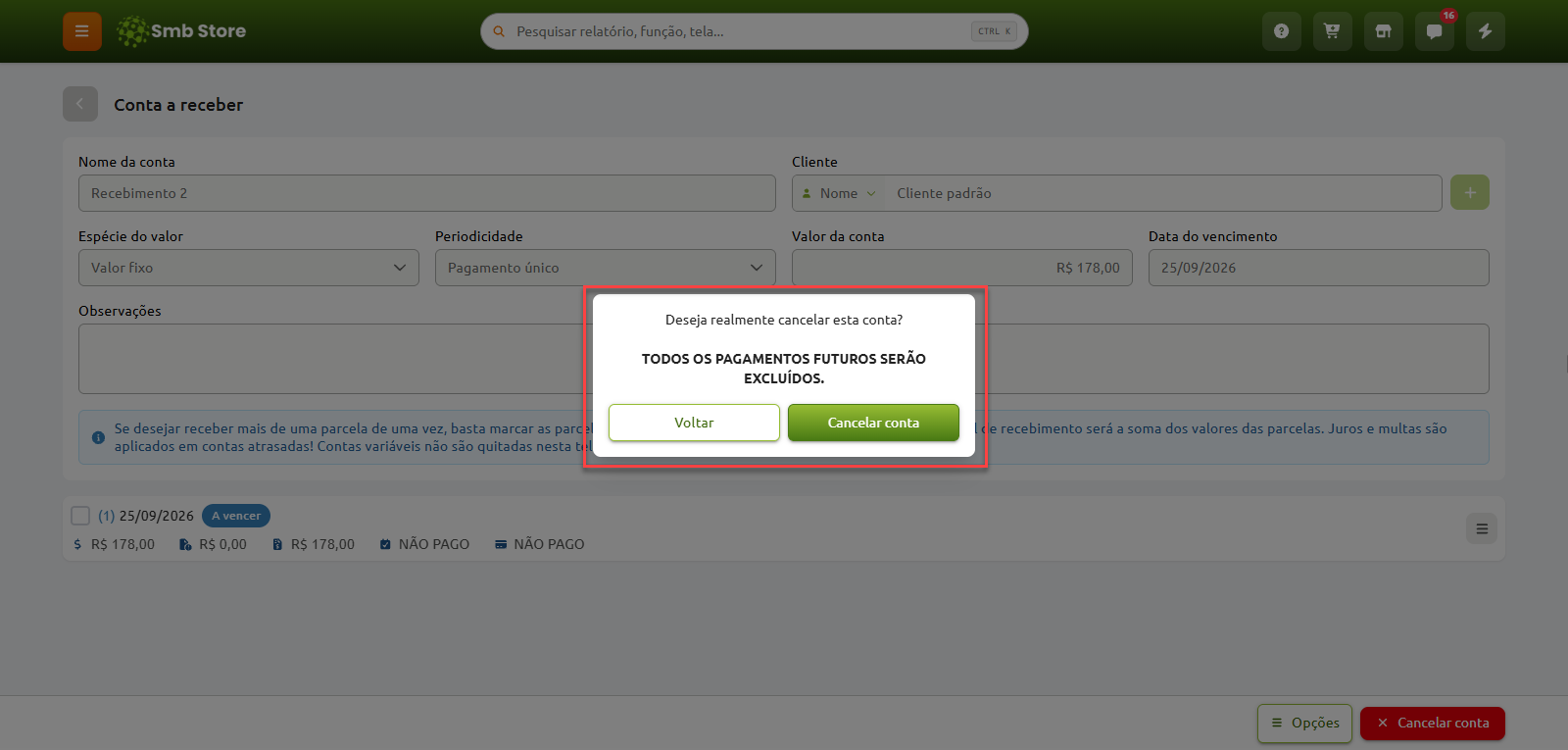Click the Conta a receber title
This screenshot has height=750, width=1568.
178,105
